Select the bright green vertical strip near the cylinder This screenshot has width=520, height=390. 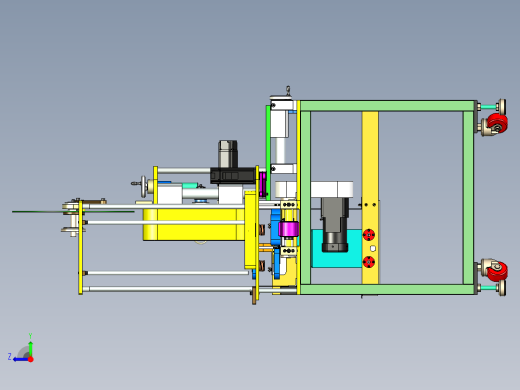(x=268, y=152)
